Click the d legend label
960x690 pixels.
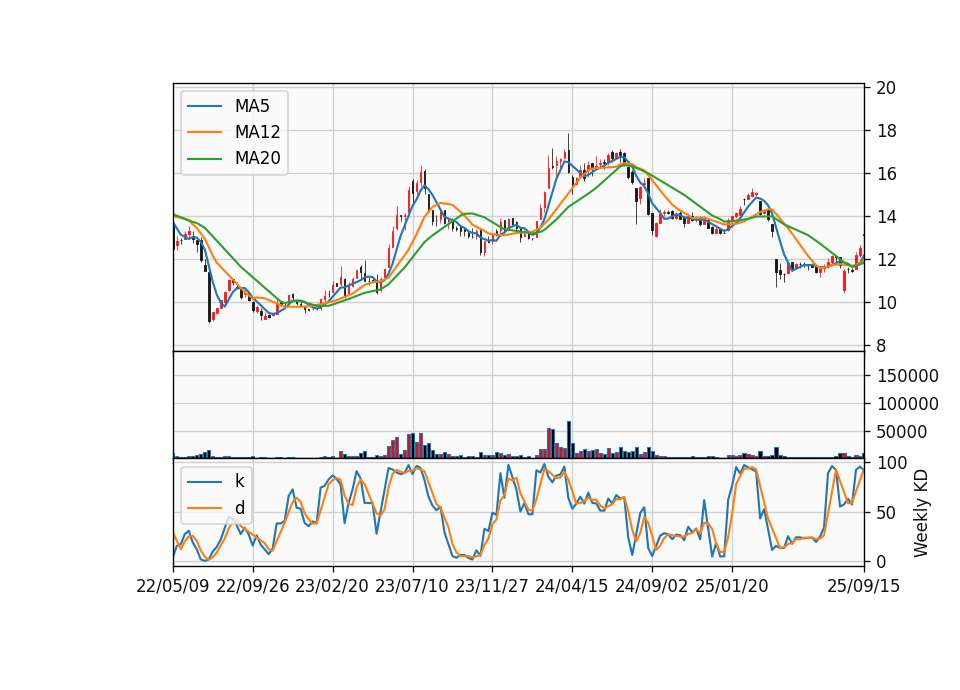click(x=239, y=508)
